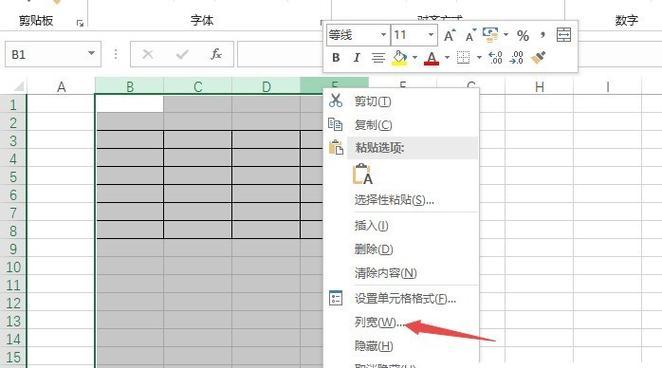Image resolution: width=662 pixels, height=368 pixels.
Task: Click the paste keep text only icon
Action: coord(363,174)
